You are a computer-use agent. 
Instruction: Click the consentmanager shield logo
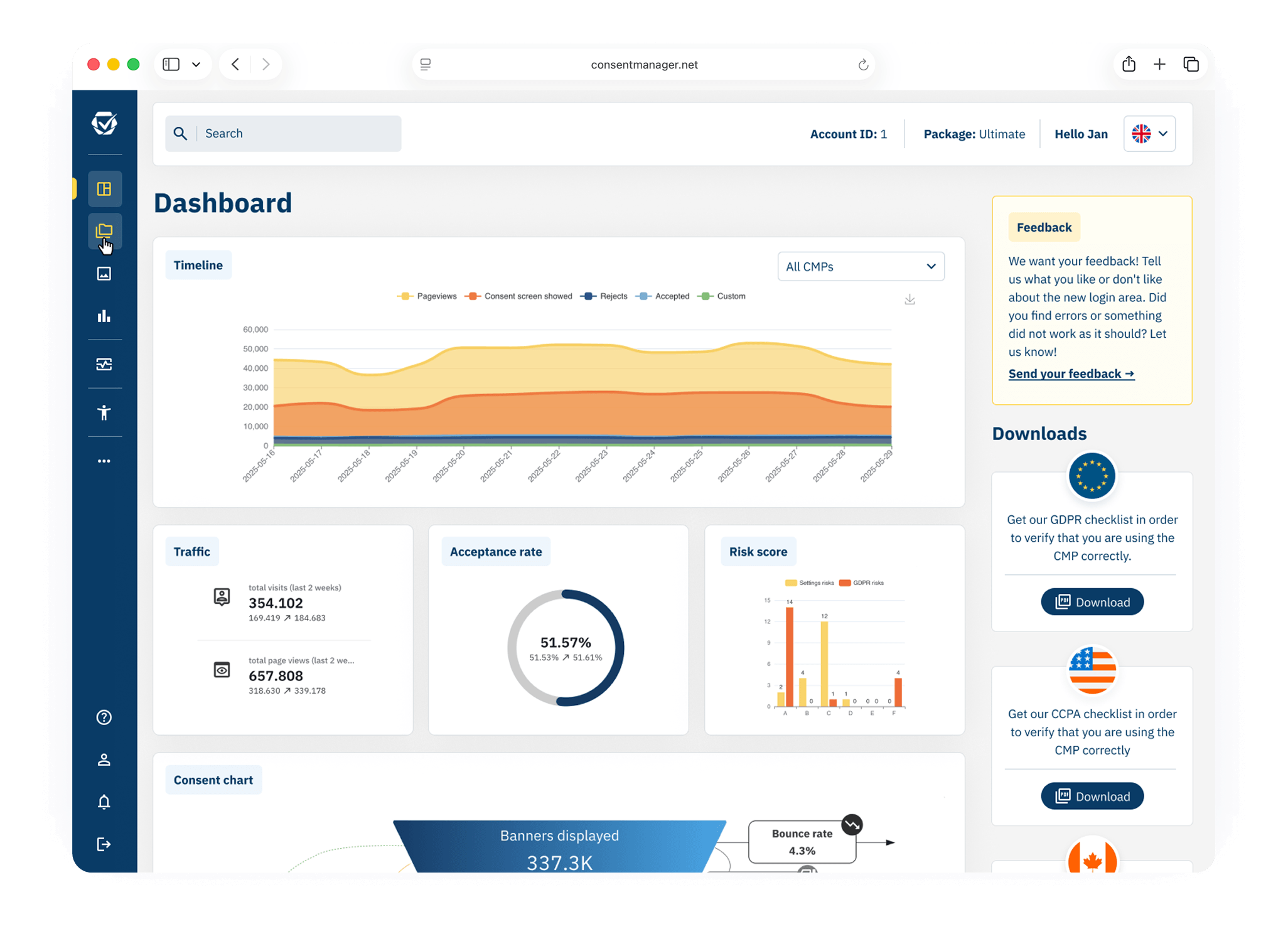click(x=104, y=123)
